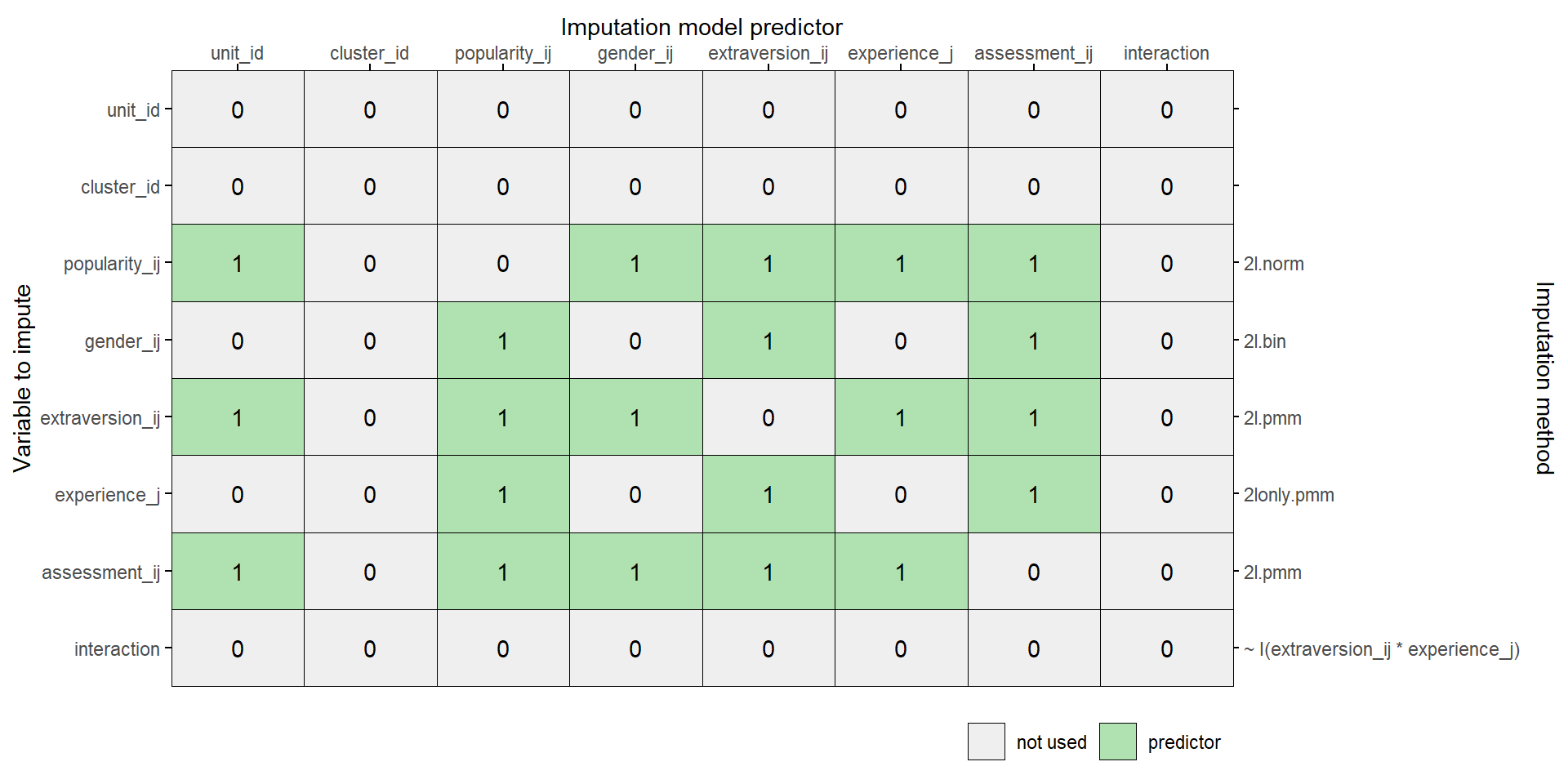Click the 'not used' legend label

[x=1051, y=742]
